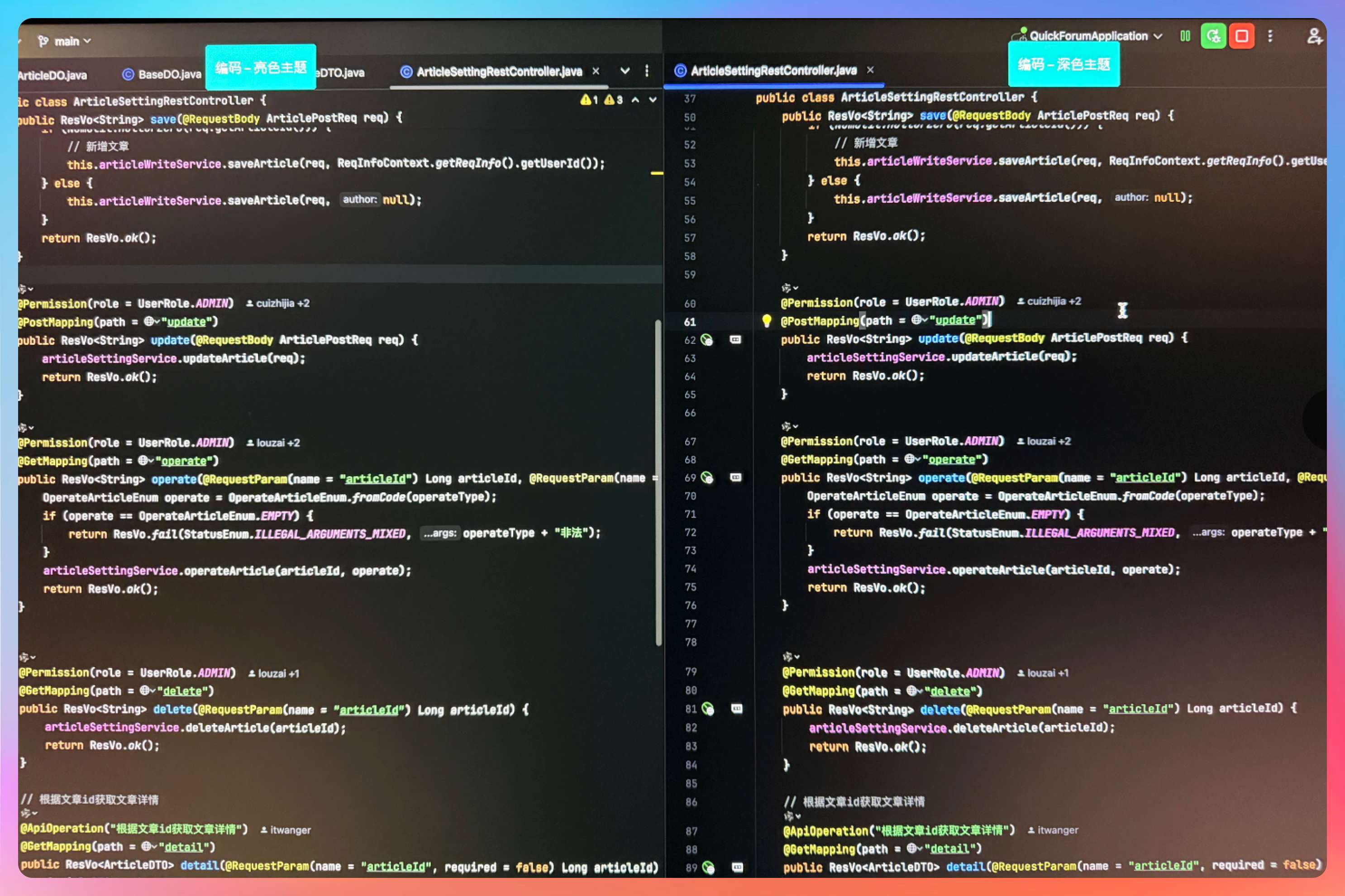Click the inlay marker icon at line 89
This screenshot has height=896, width=1345.
click(x=738, y=867)
